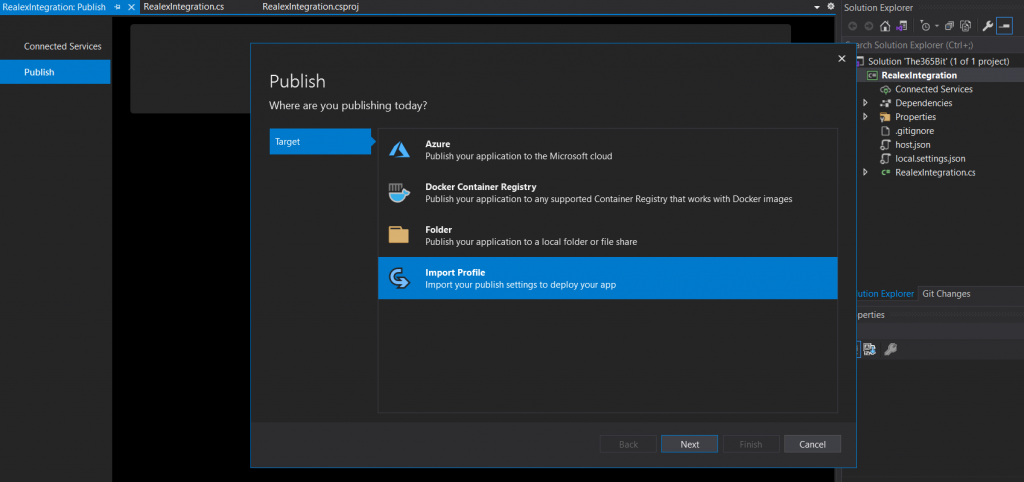Select the Target step tab
Viewport: 1024px width, 482px height.
pyautogui.click(x=321, y=141)
